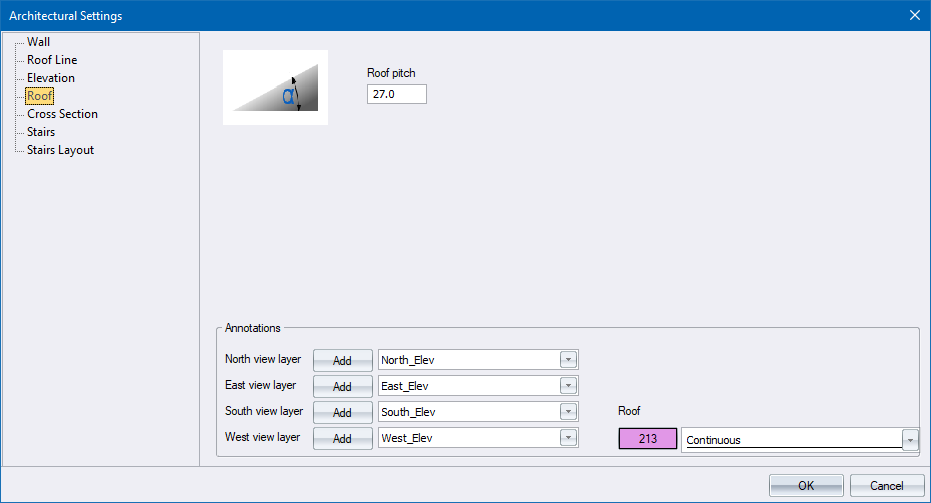The width and height of the screenshot is (931, 503).
Task: Add a North view layer
Action: [x=342, y=360]
